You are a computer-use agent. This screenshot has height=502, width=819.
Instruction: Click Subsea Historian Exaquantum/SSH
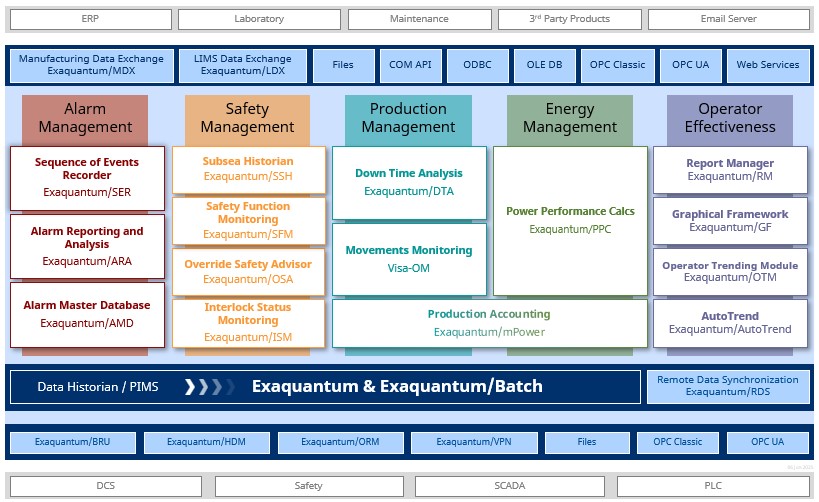(249, 170)
